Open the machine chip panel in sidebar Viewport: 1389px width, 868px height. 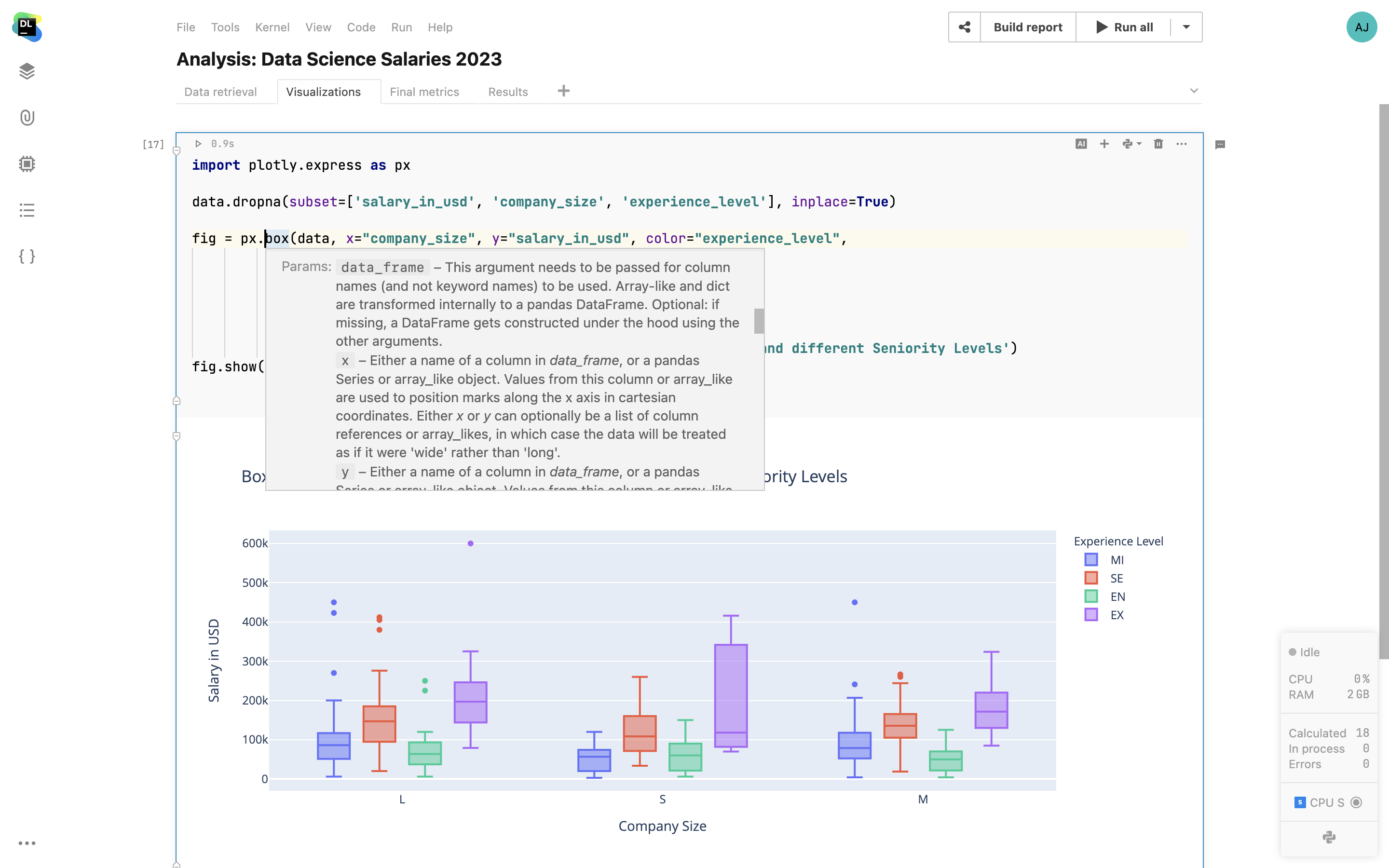27,163
